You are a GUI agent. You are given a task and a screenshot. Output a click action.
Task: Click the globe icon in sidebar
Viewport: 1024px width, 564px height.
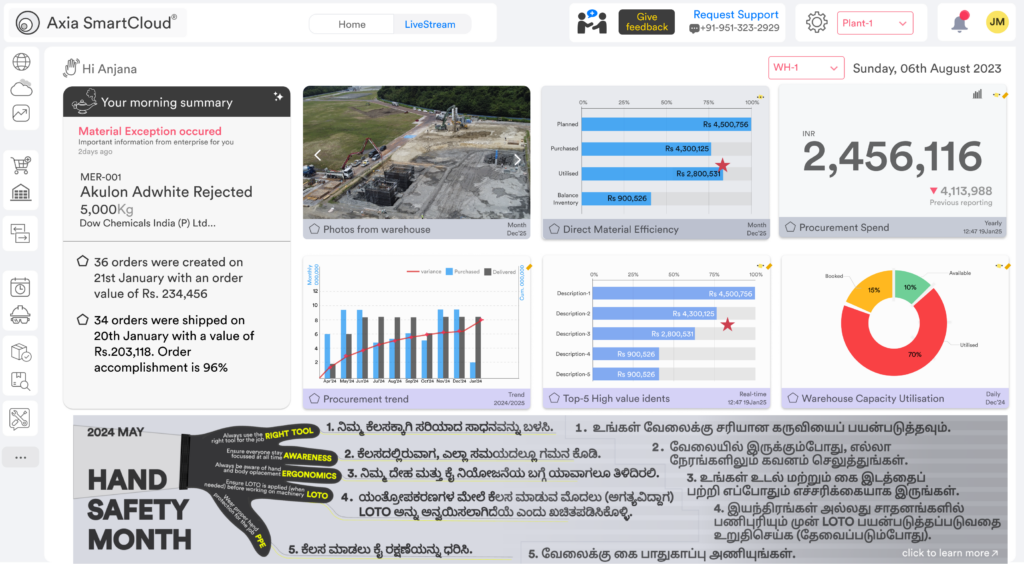21,62
